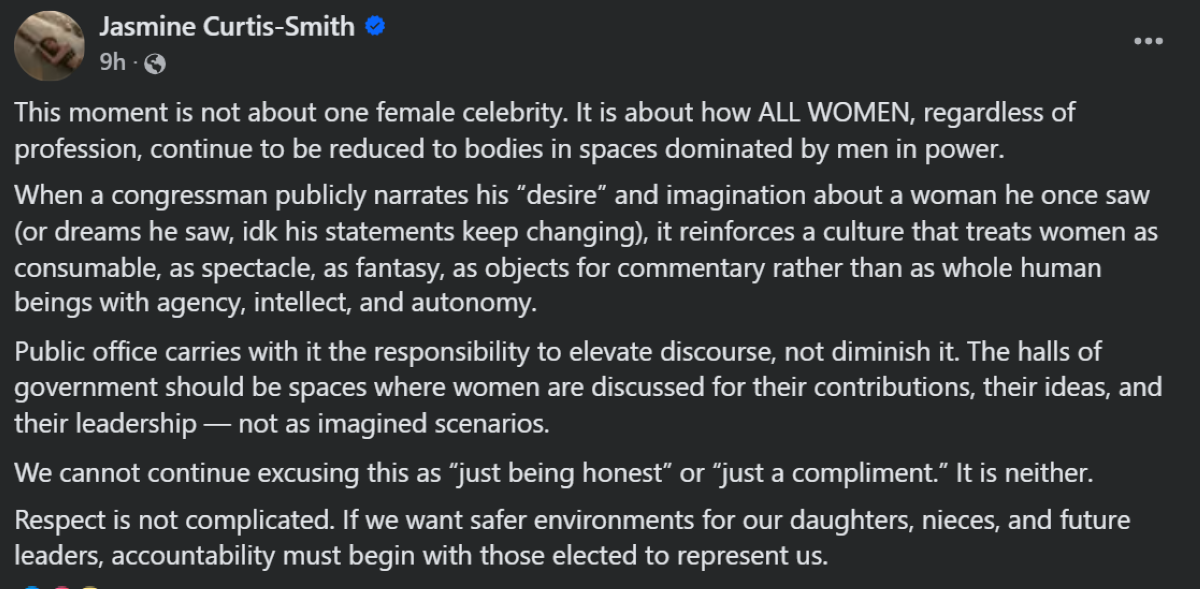Click the pink Love reaction icon
The width and height of the screenshot is (1200, 589).
coord(60,586)
